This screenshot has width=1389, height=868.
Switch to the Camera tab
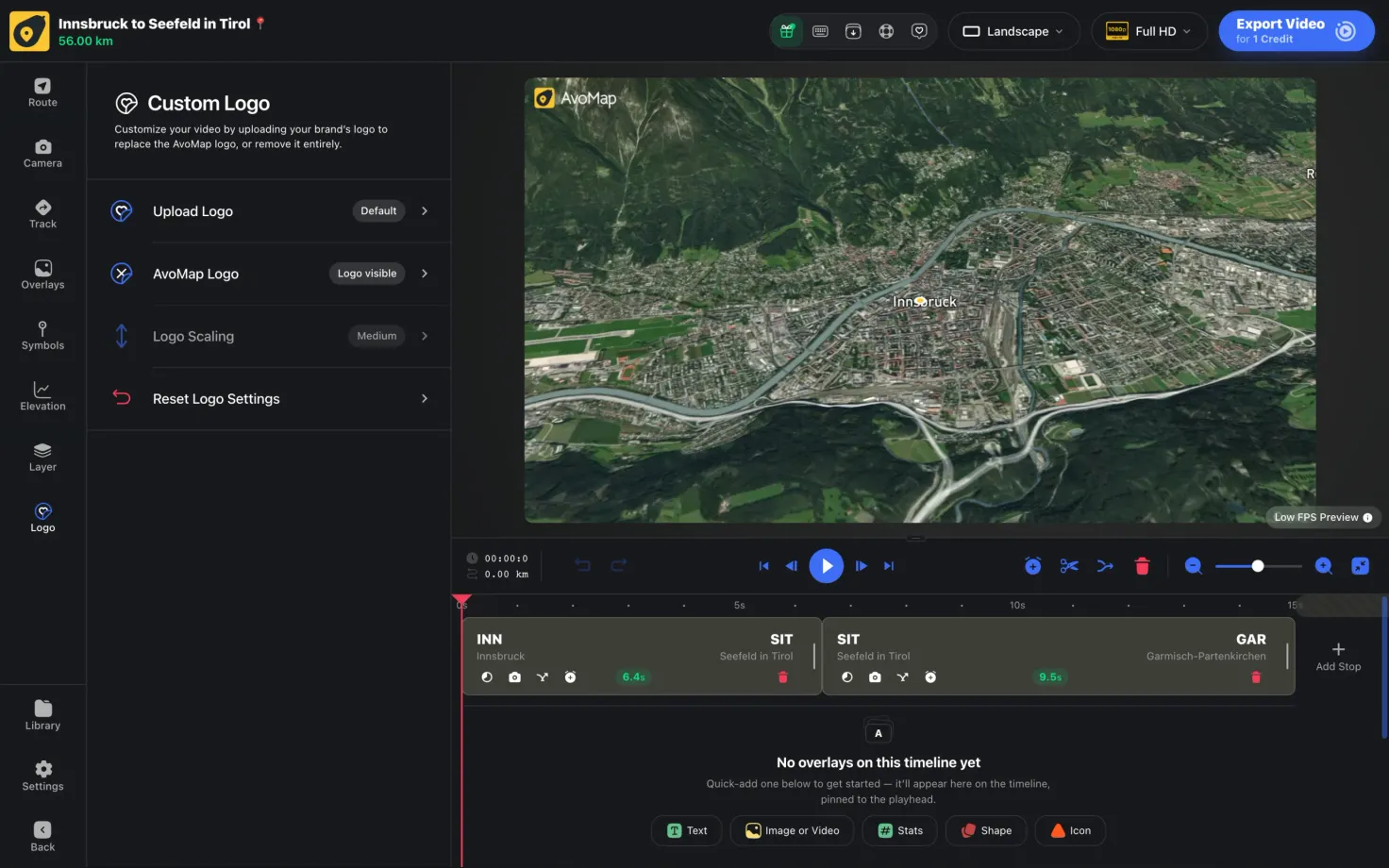click(x=42, y=154)
